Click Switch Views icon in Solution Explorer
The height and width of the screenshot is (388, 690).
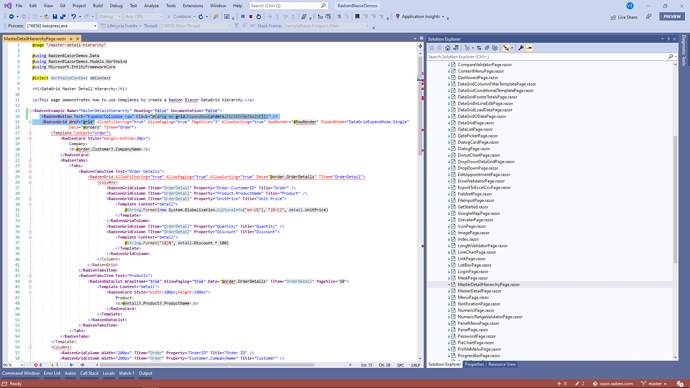[x=455, y=48]
